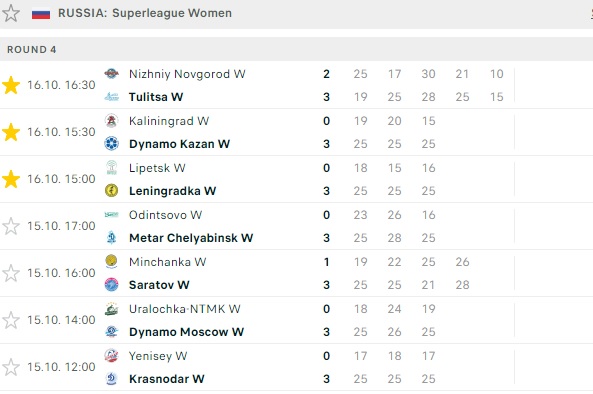Click the Nizhniy Novgorod W team logo

click(112, 73)
